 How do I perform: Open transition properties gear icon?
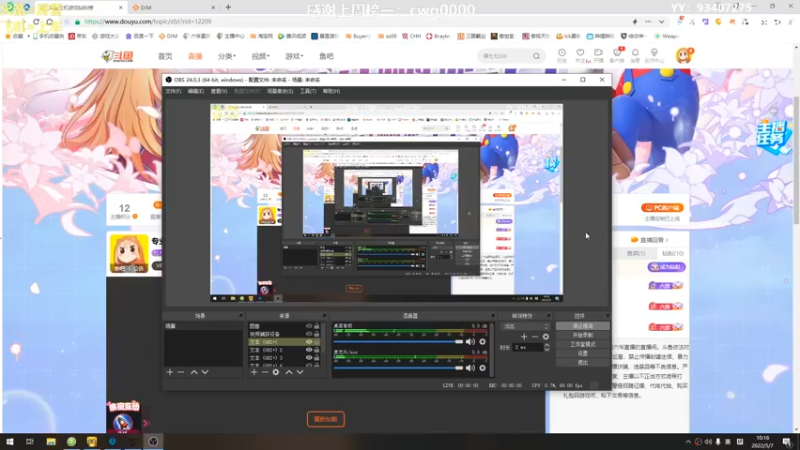point(546,337)
